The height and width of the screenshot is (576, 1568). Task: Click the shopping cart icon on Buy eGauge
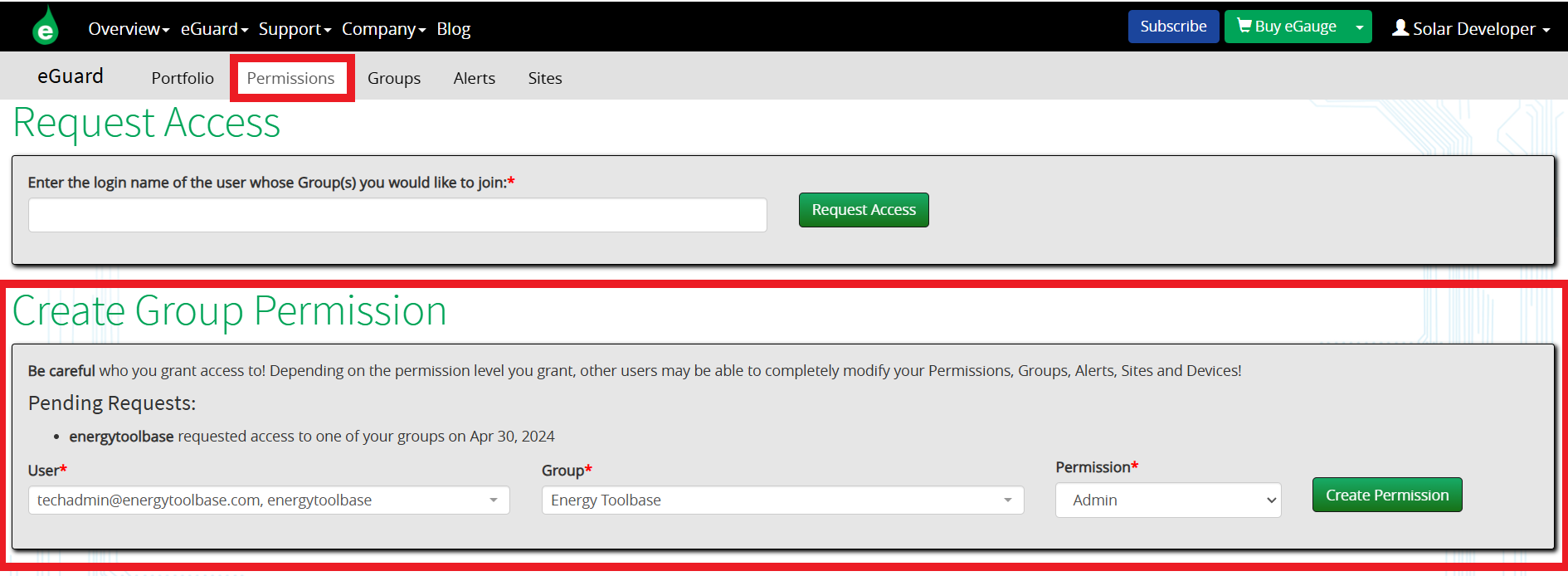tap(1244, 26)
